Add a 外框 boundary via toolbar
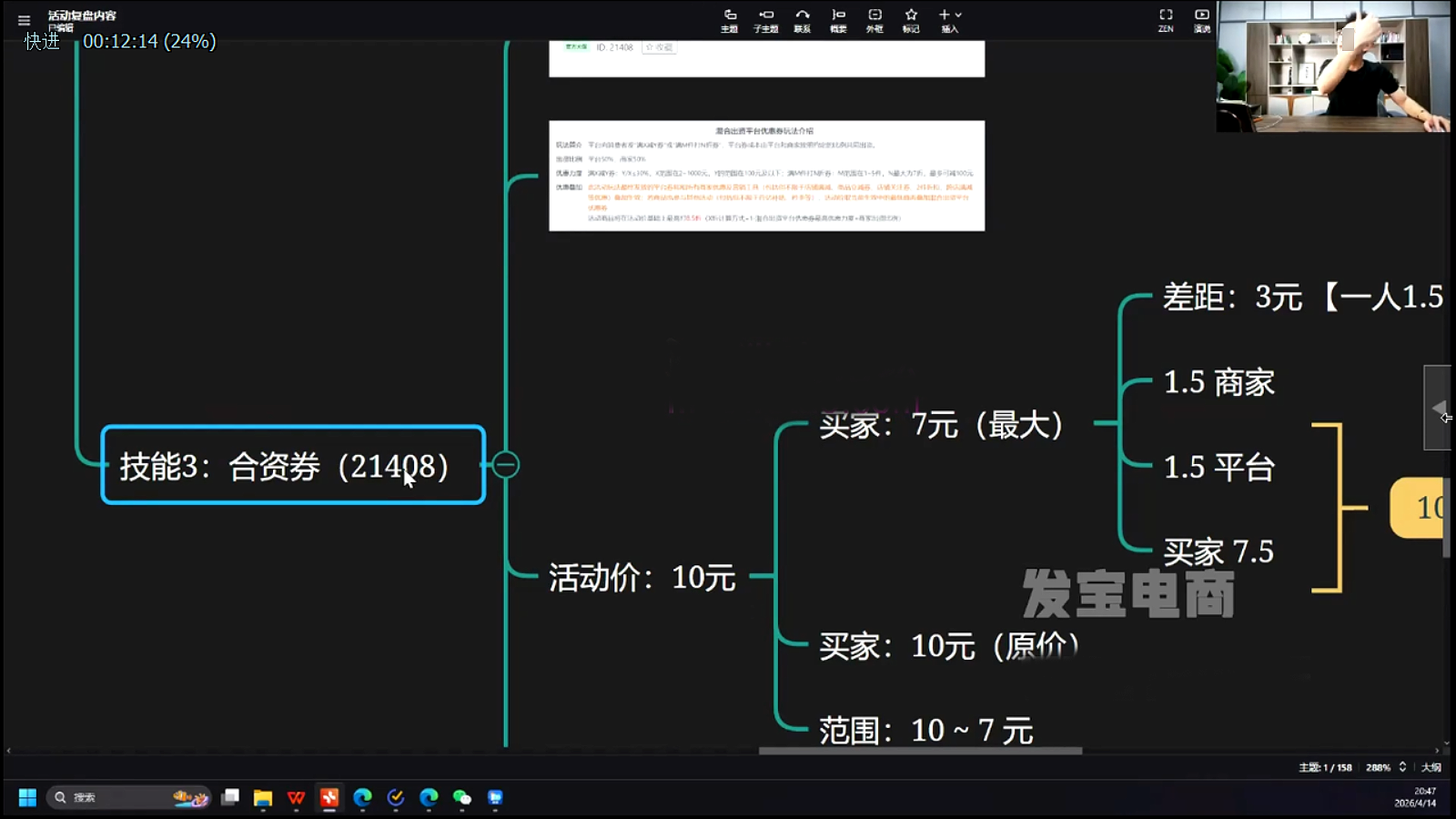The image size is (1456, 819). [x=875, y=20]
